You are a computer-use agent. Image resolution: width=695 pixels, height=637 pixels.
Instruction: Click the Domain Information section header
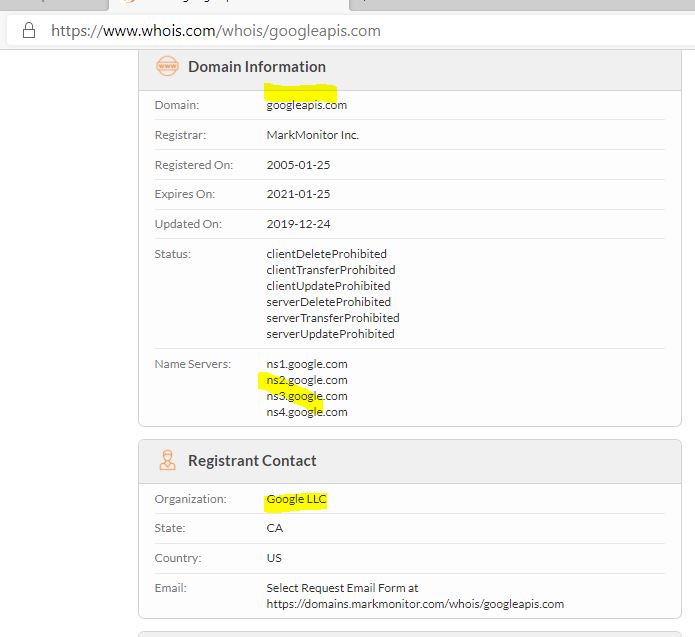tap(256, 67)
